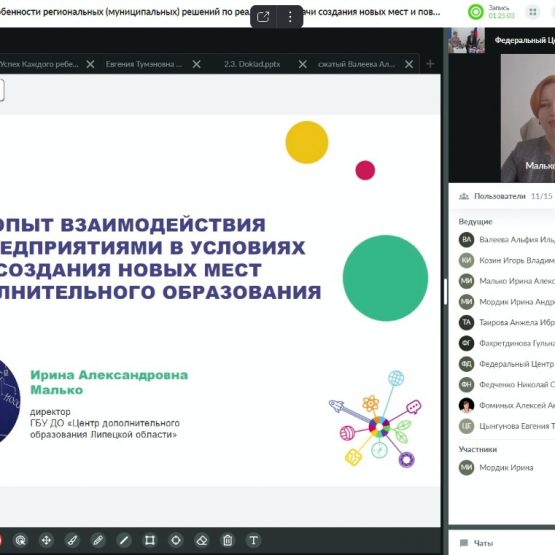
Task: Click the Федеральный Центр small video thumbnail
Action: pos(467,41)
